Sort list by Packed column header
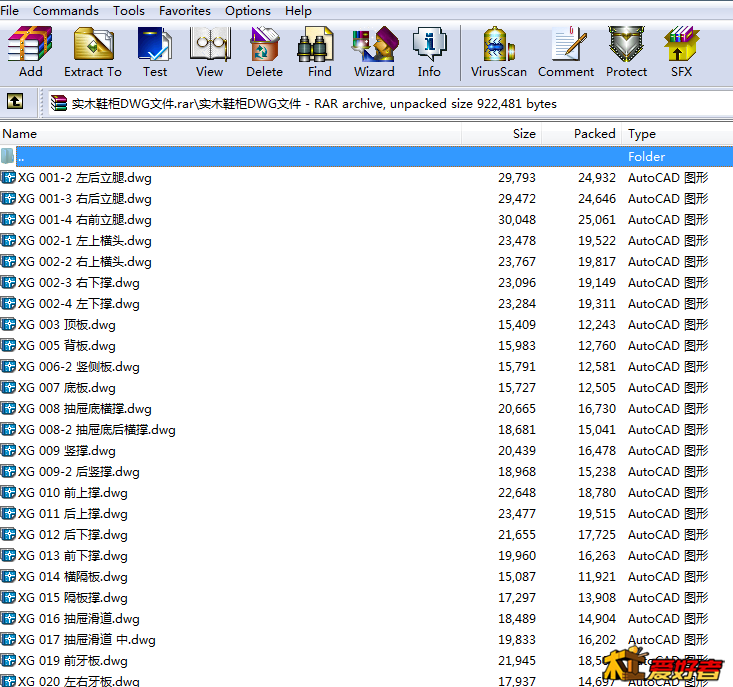This screenshot has width=733, height=687. tap(582, 134)
